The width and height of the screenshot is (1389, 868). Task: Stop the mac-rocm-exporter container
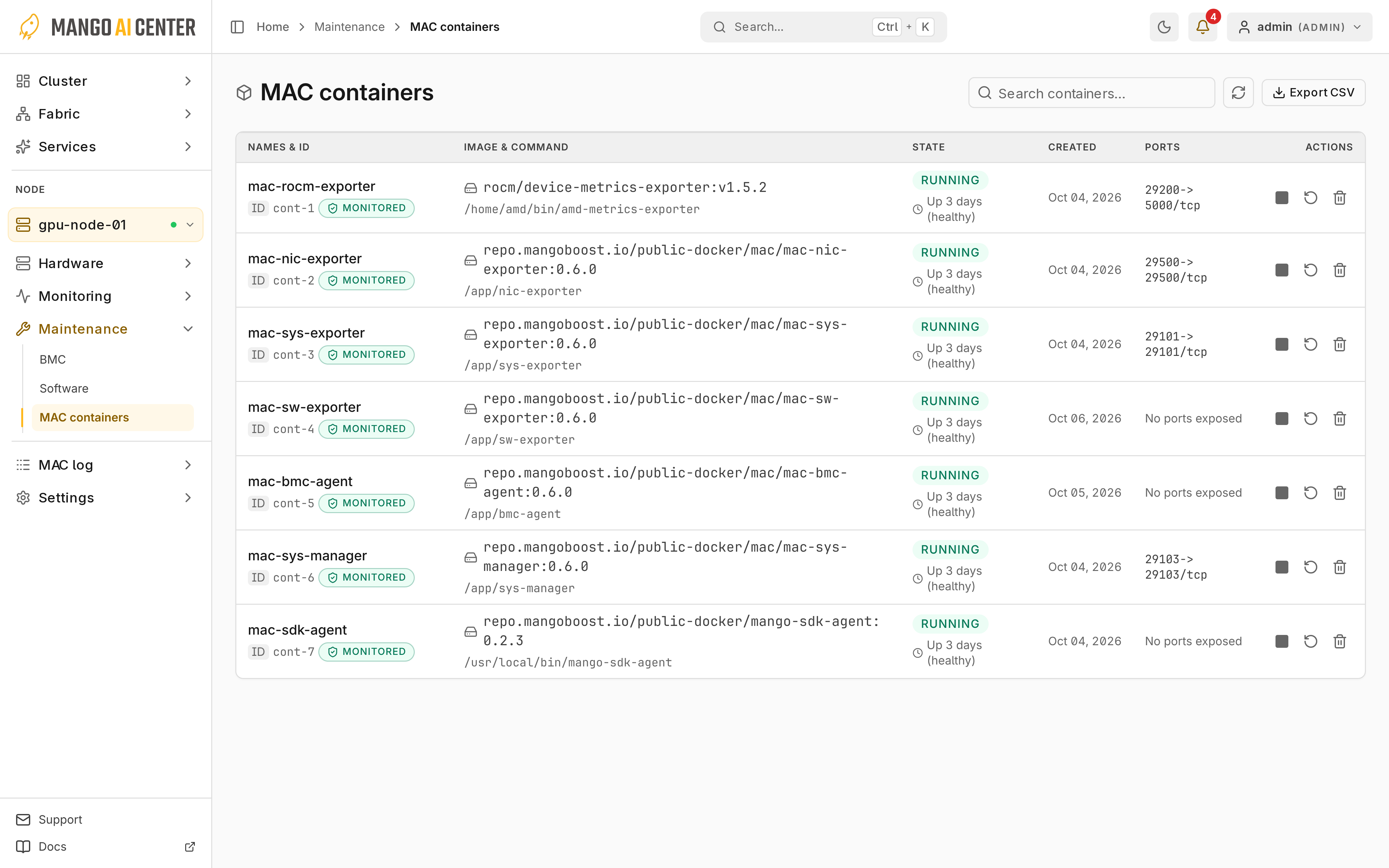coord(1282,197)
